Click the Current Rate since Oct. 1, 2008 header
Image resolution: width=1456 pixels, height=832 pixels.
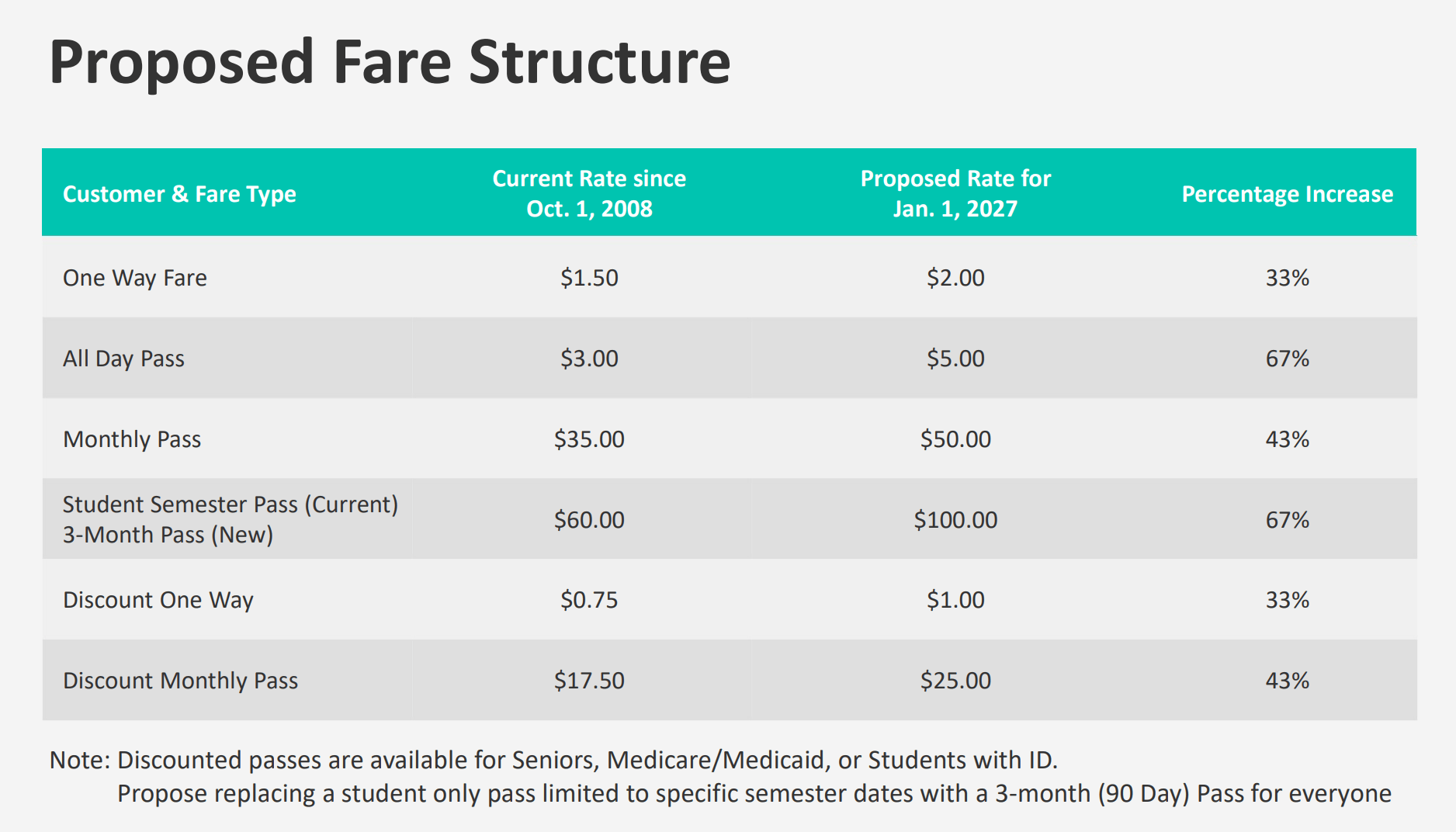pyautogui.click(x=589, y=193)
